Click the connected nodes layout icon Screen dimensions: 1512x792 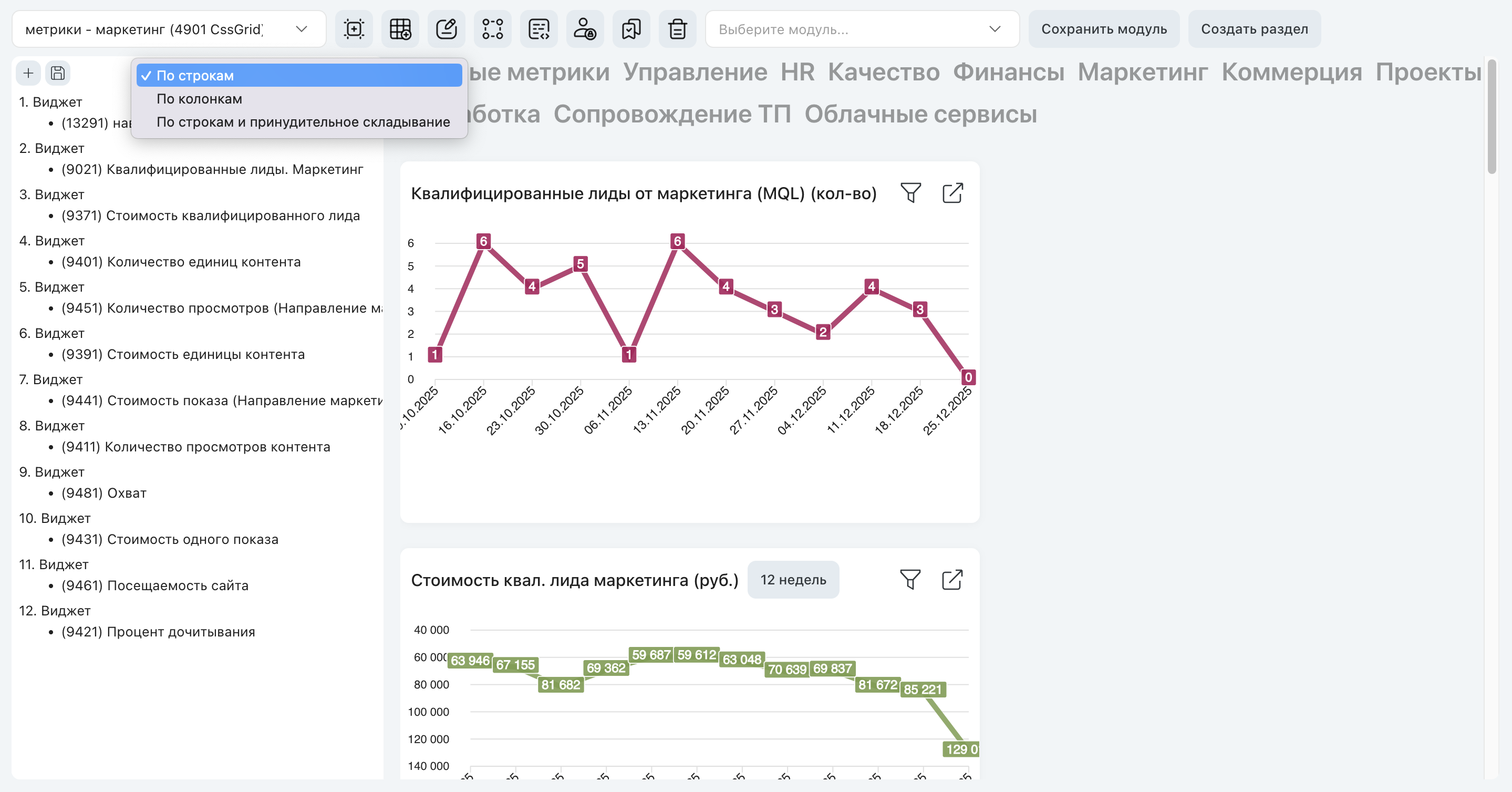pyautogui.click(x=492, y=29)
